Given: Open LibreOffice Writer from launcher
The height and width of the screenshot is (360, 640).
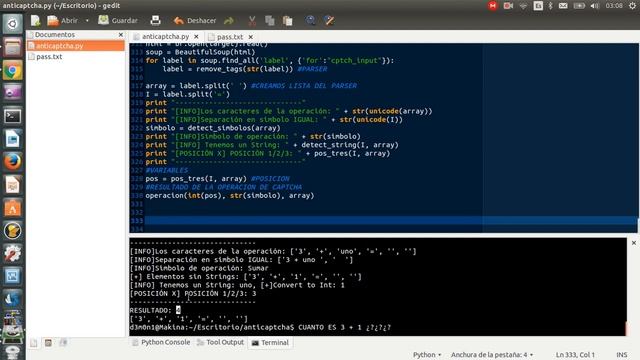Looking at the screenshot, I should (x=12, y=139).
